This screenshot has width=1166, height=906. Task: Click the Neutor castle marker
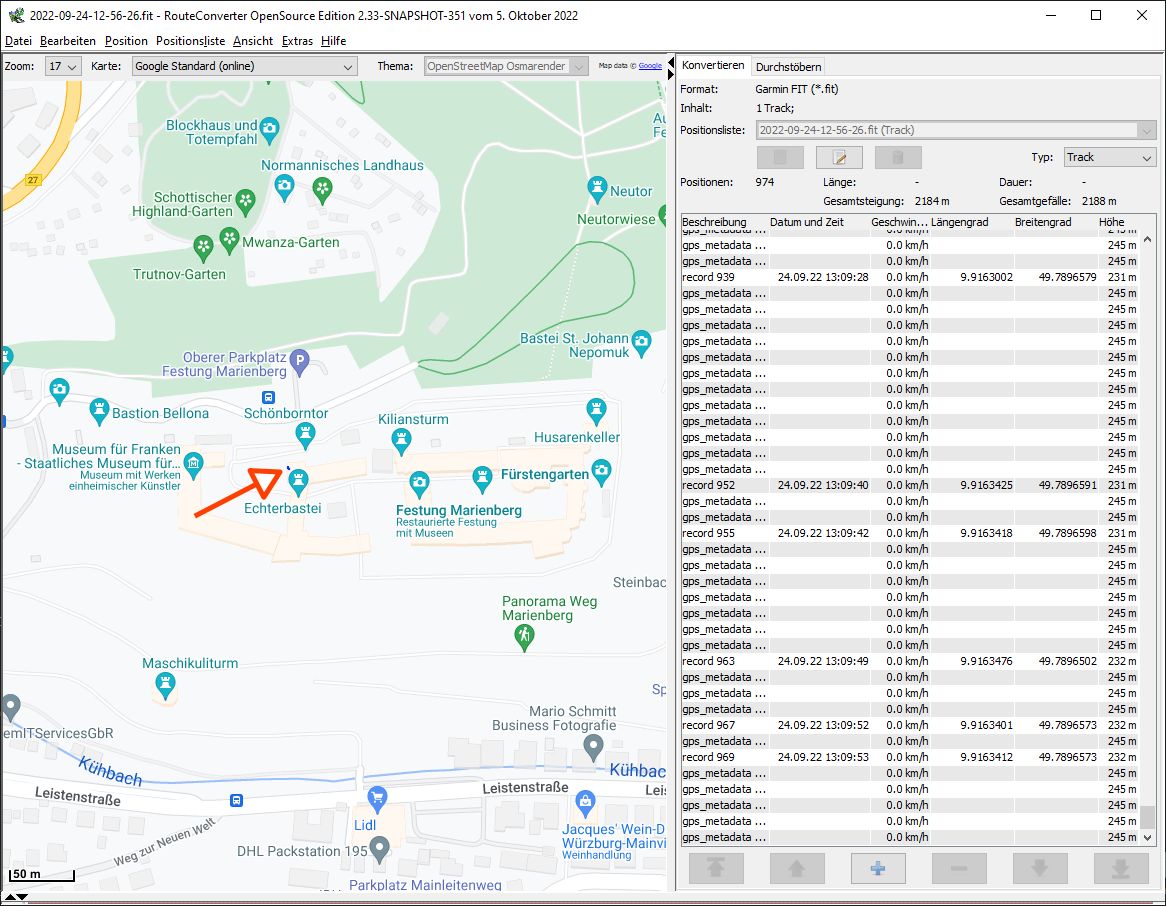pyautogui.click(x=597, y=189)
